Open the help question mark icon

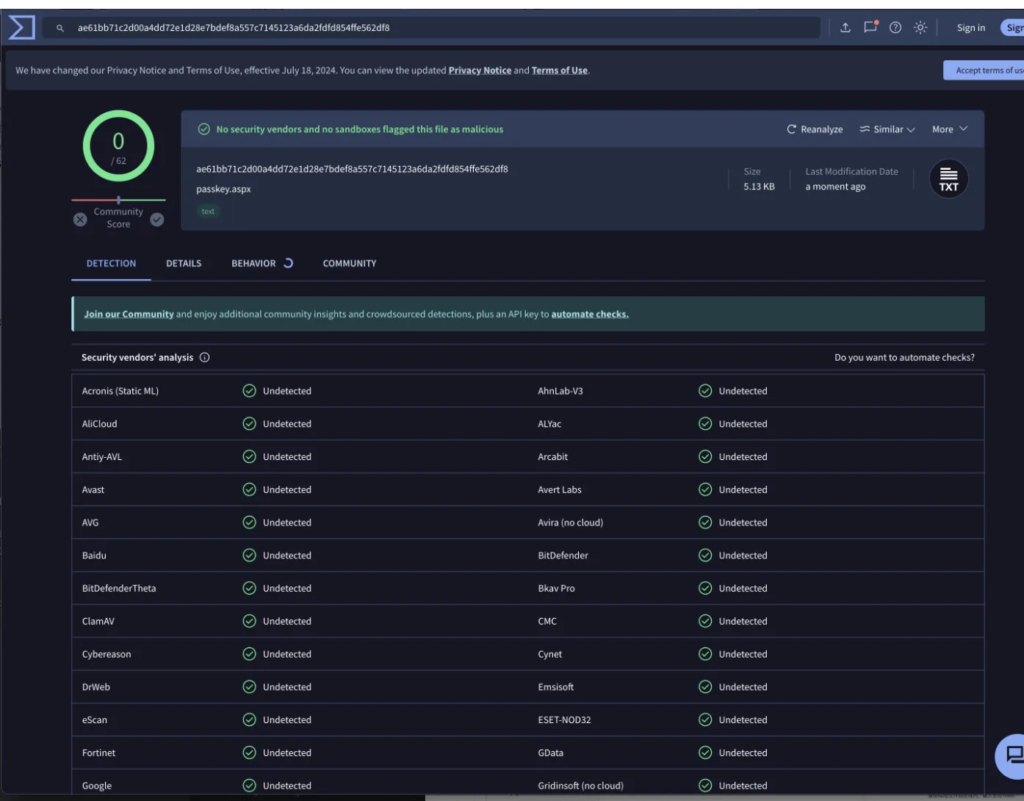(x=895, y=27)
